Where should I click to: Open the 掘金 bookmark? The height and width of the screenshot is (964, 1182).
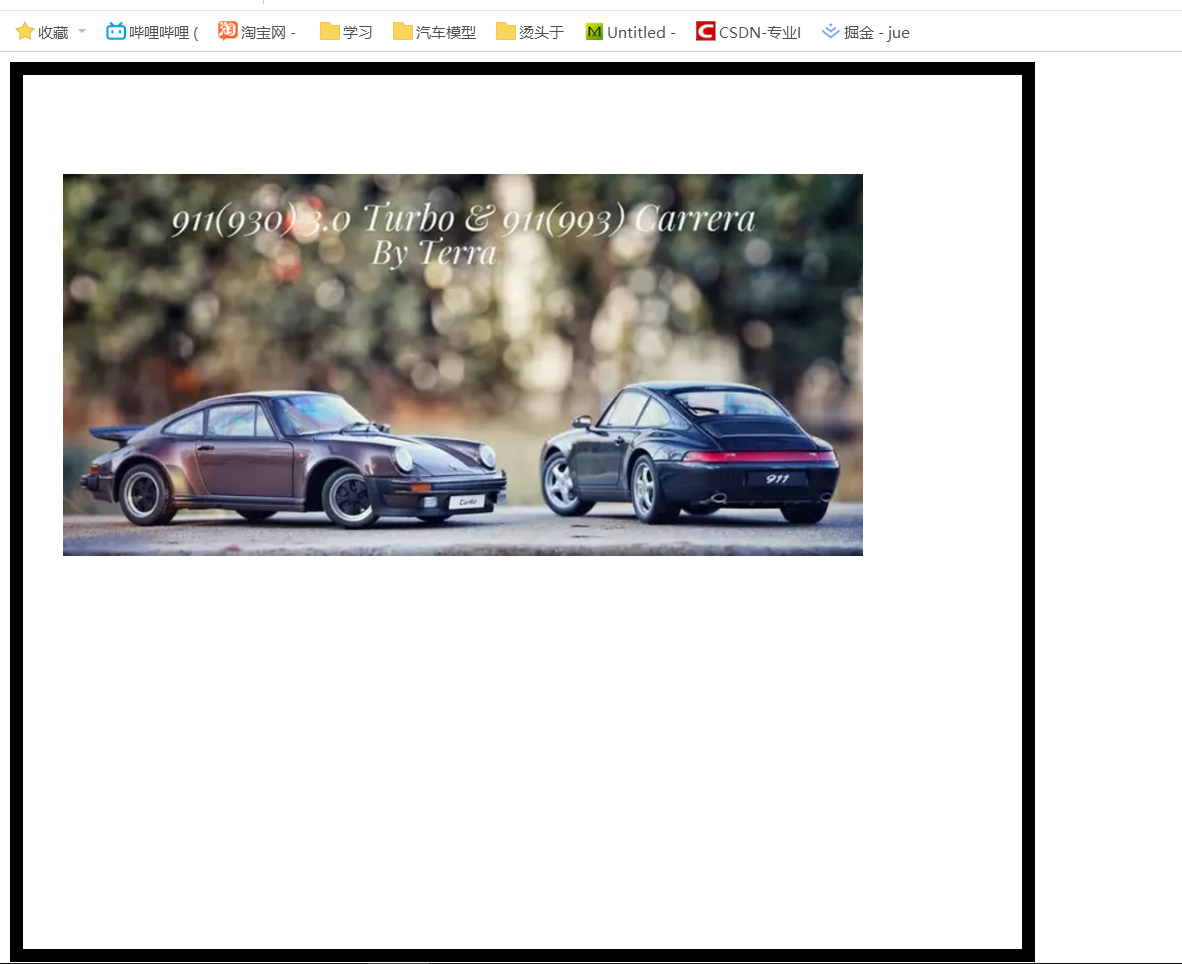866,32
